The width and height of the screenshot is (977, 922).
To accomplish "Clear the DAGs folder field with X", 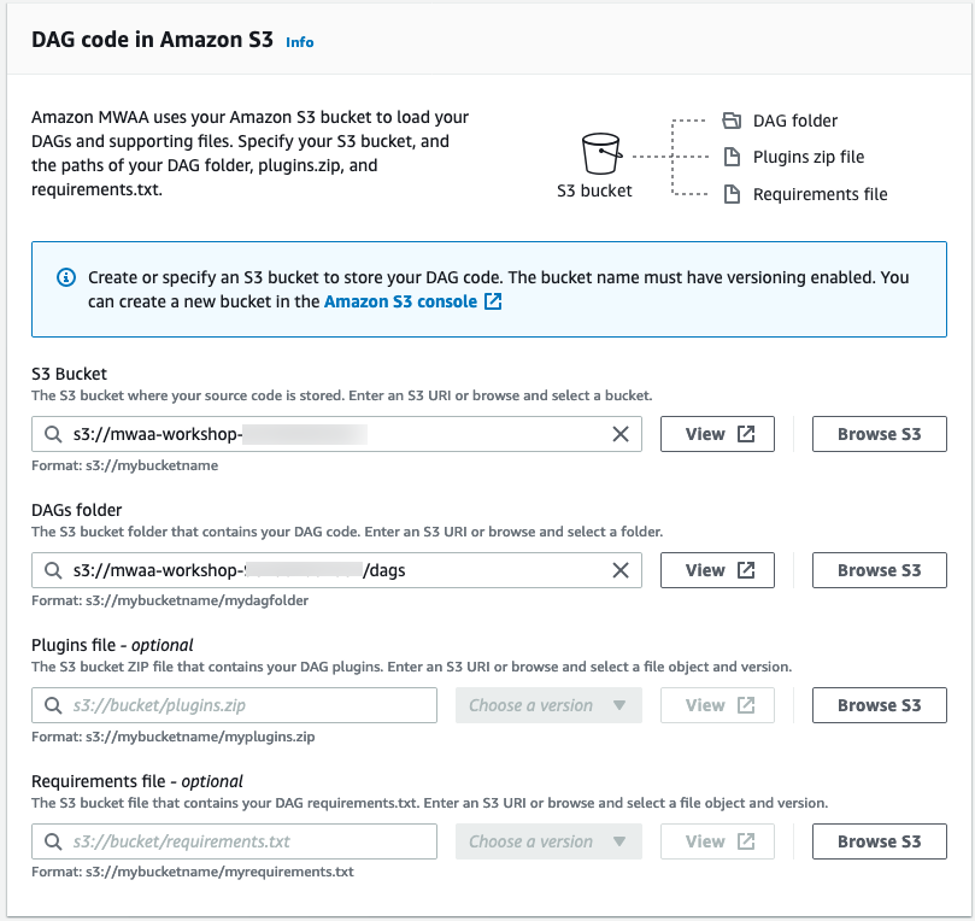I will (x=620, y=570).
